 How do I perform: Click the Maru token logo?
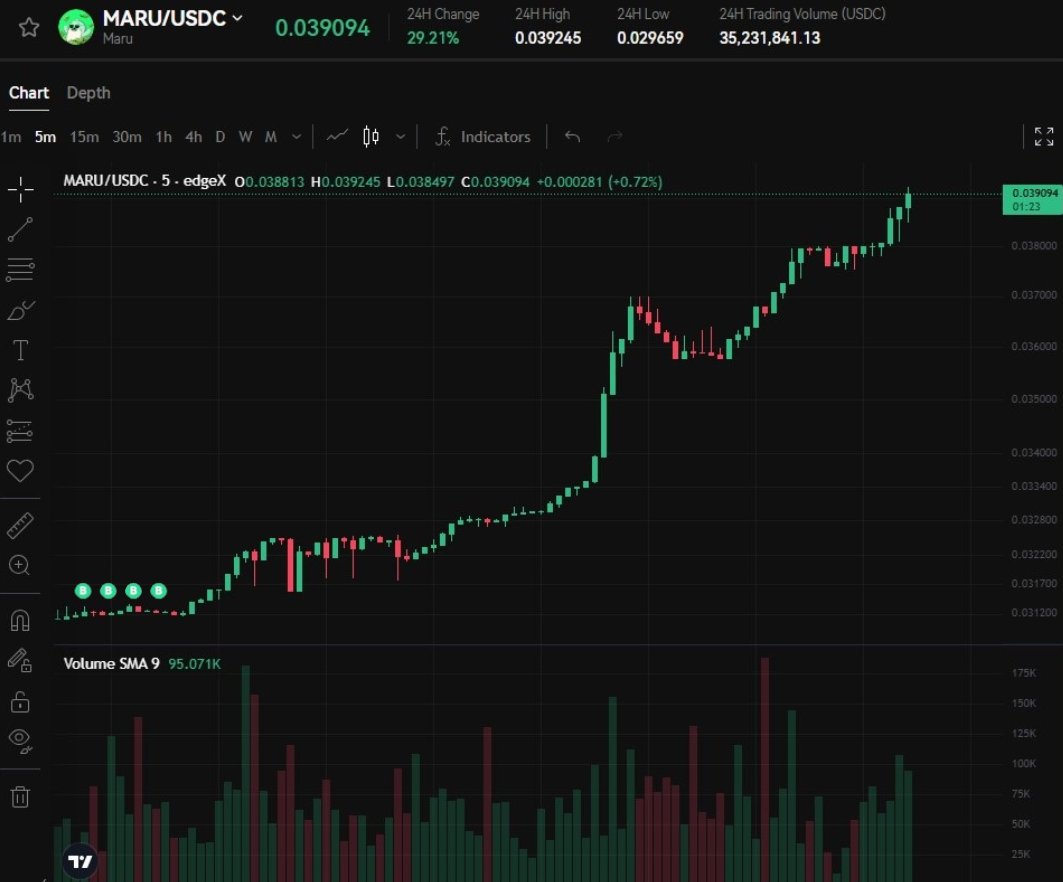tap(76, 27)
